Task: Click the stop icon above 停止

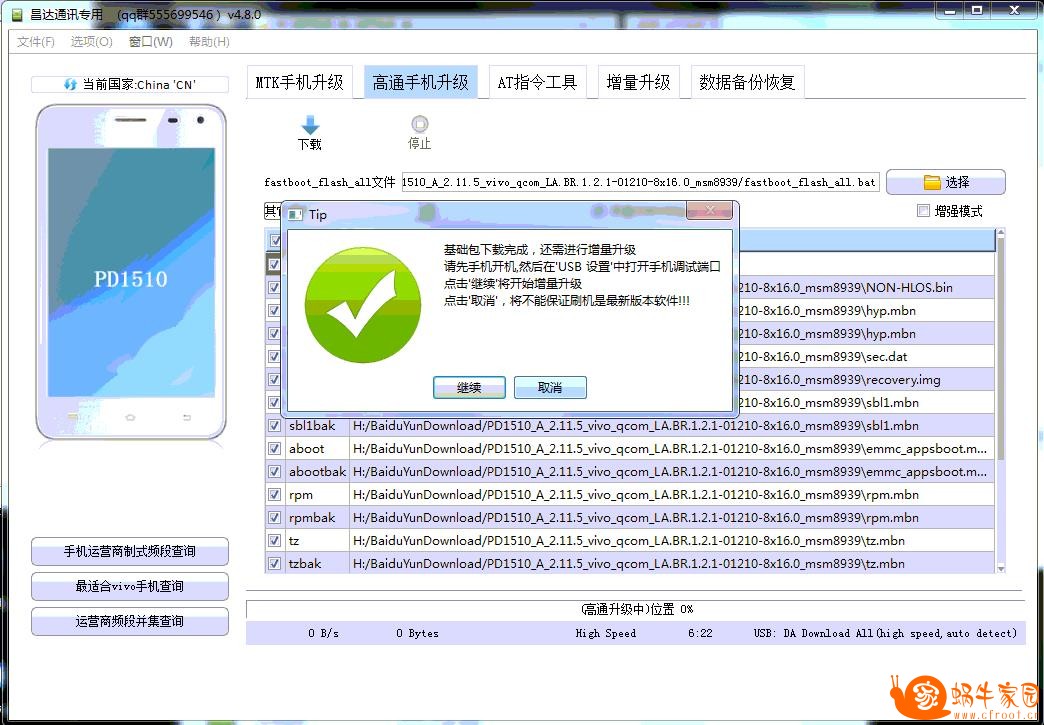Action: 419,124
